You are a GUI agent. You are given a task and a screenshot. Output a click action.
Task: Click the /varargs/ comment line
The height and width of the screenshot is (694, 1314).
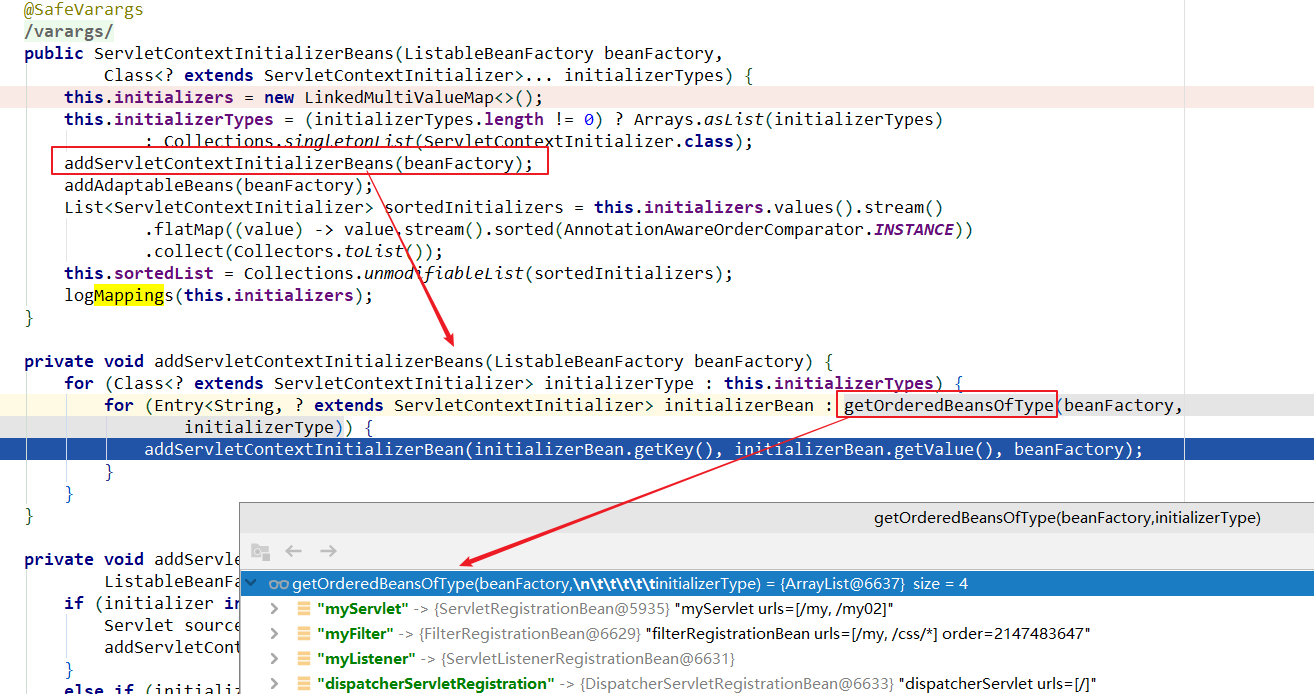[x=69, y=32]
